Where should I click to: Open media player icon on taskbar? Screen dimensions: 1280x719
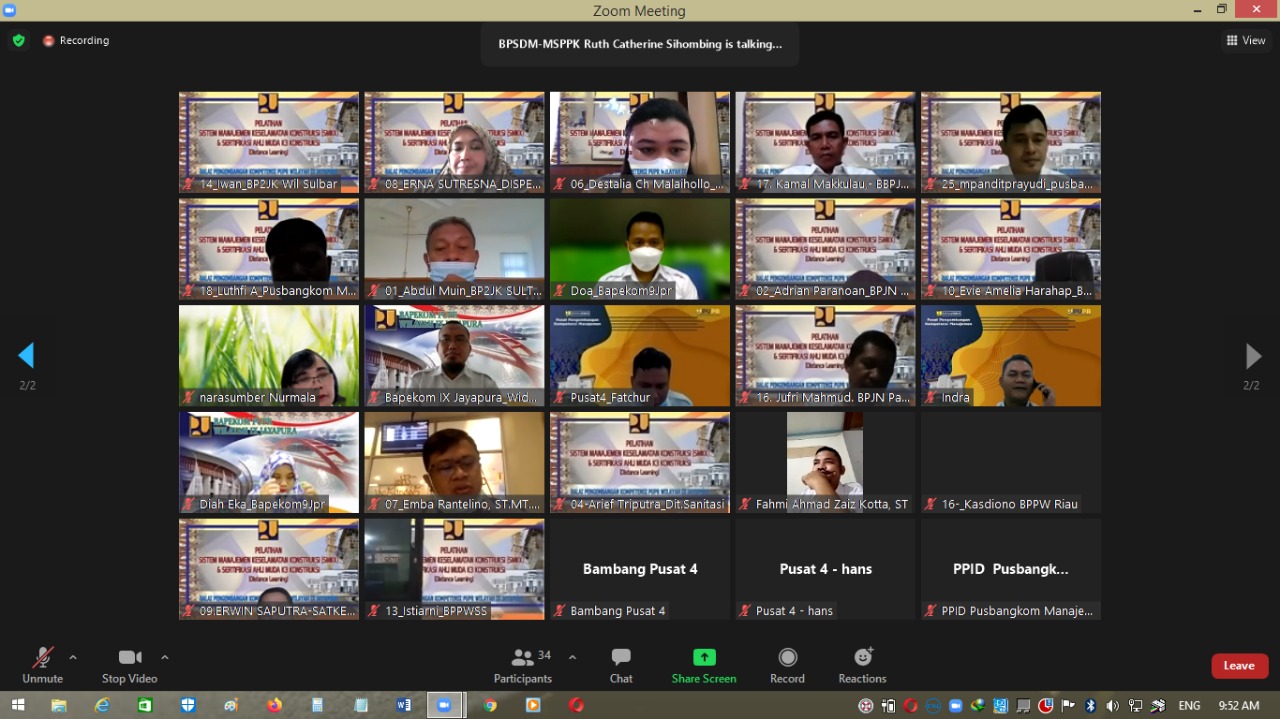point(533,705)
